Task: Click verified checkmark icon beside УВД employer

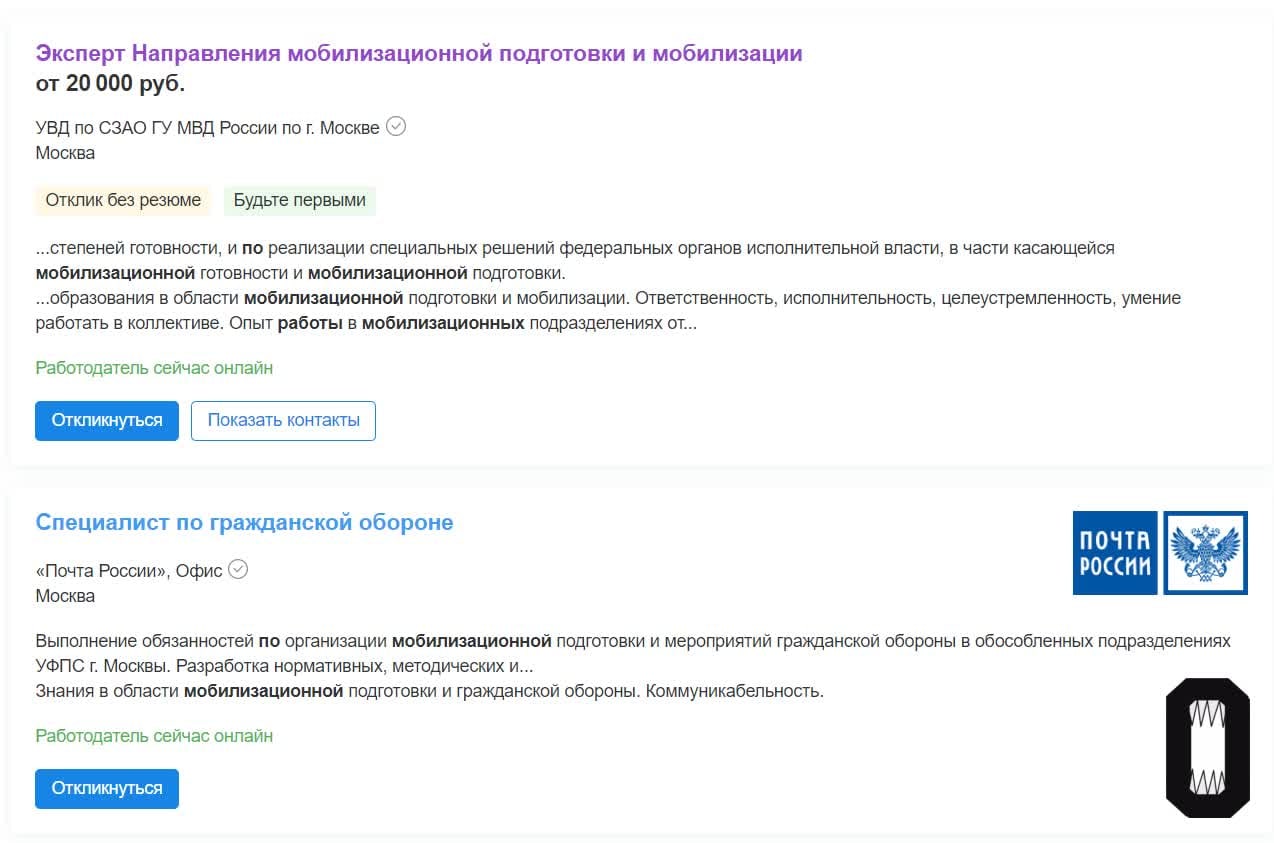Action: coord(396,127)
